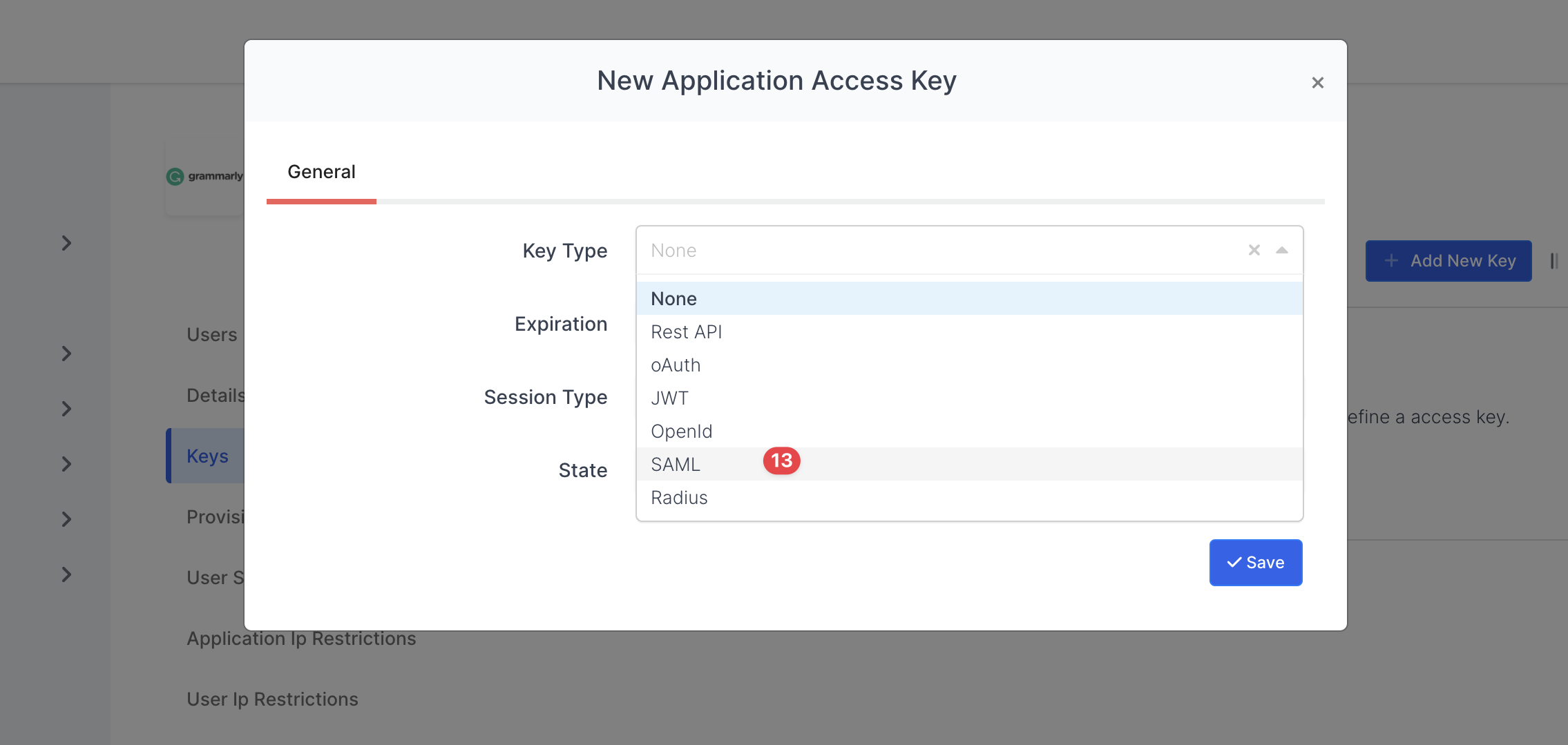This screenshot has width=1568, height=745.
Task: Open the Keys sidebar item
Action: tap(207, 456)
